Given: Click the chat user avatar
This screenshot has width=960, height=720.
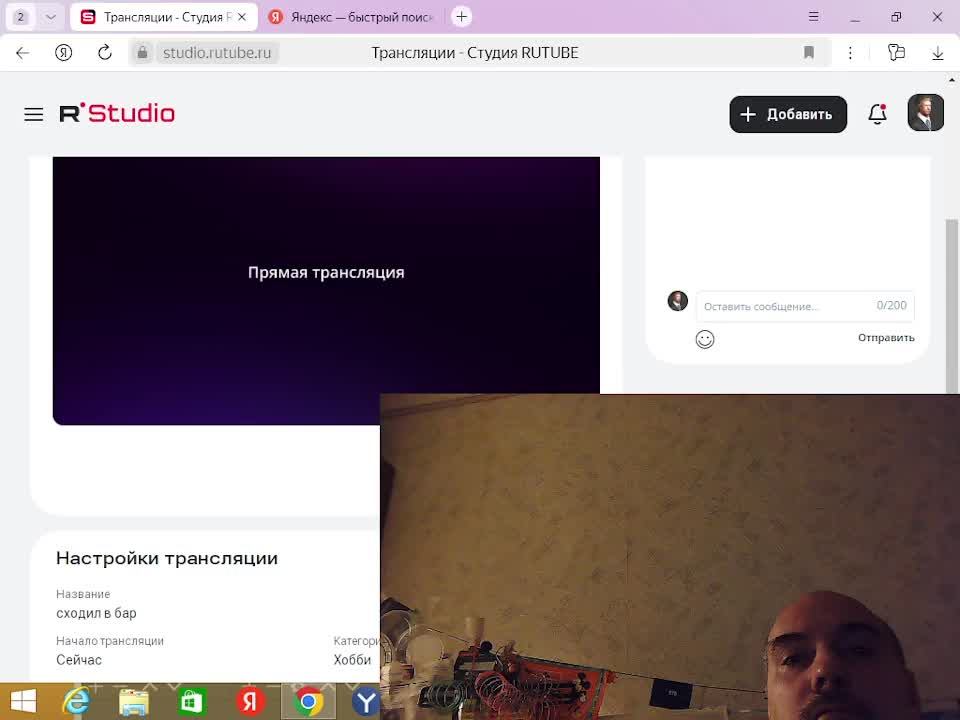Looking at the screenshot, I should coord(678,301).
